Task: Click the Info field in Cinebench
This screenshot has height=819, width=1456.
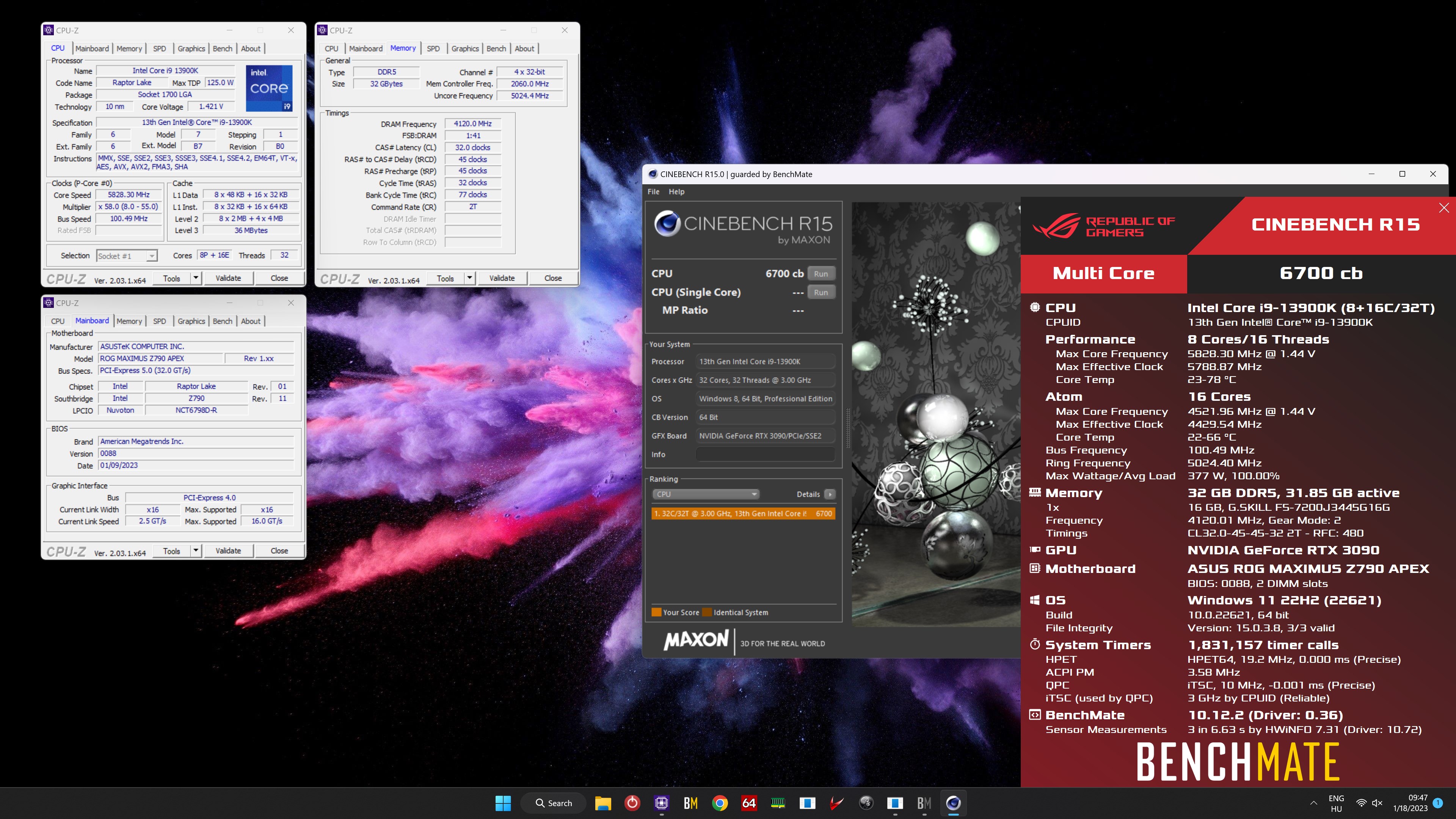Action: pyautogui.click(x=765, y=455)
